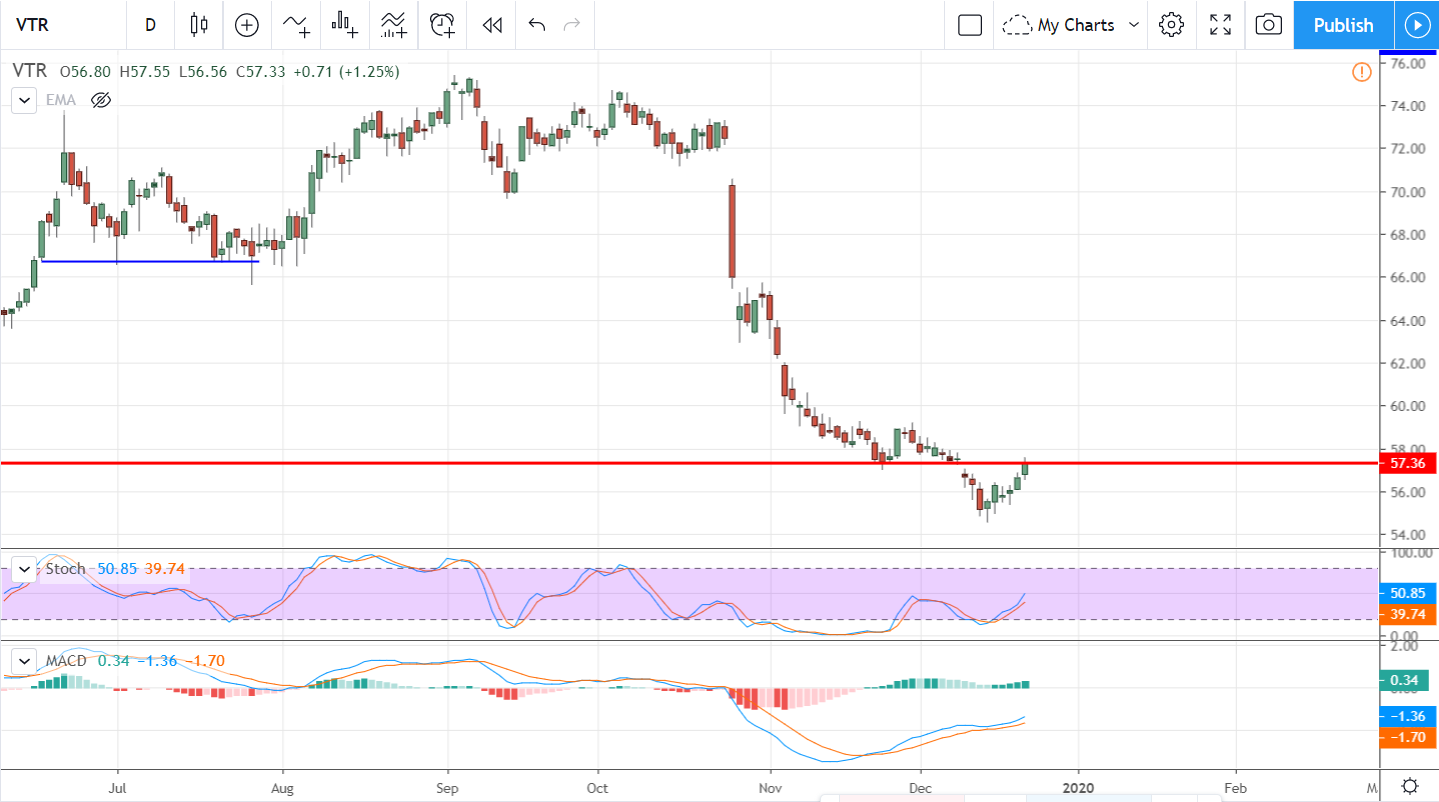The height and width of the screenshot is (802, 1439).
Task: Click the orange exclamation warning icon
Action: (1361, 72)
